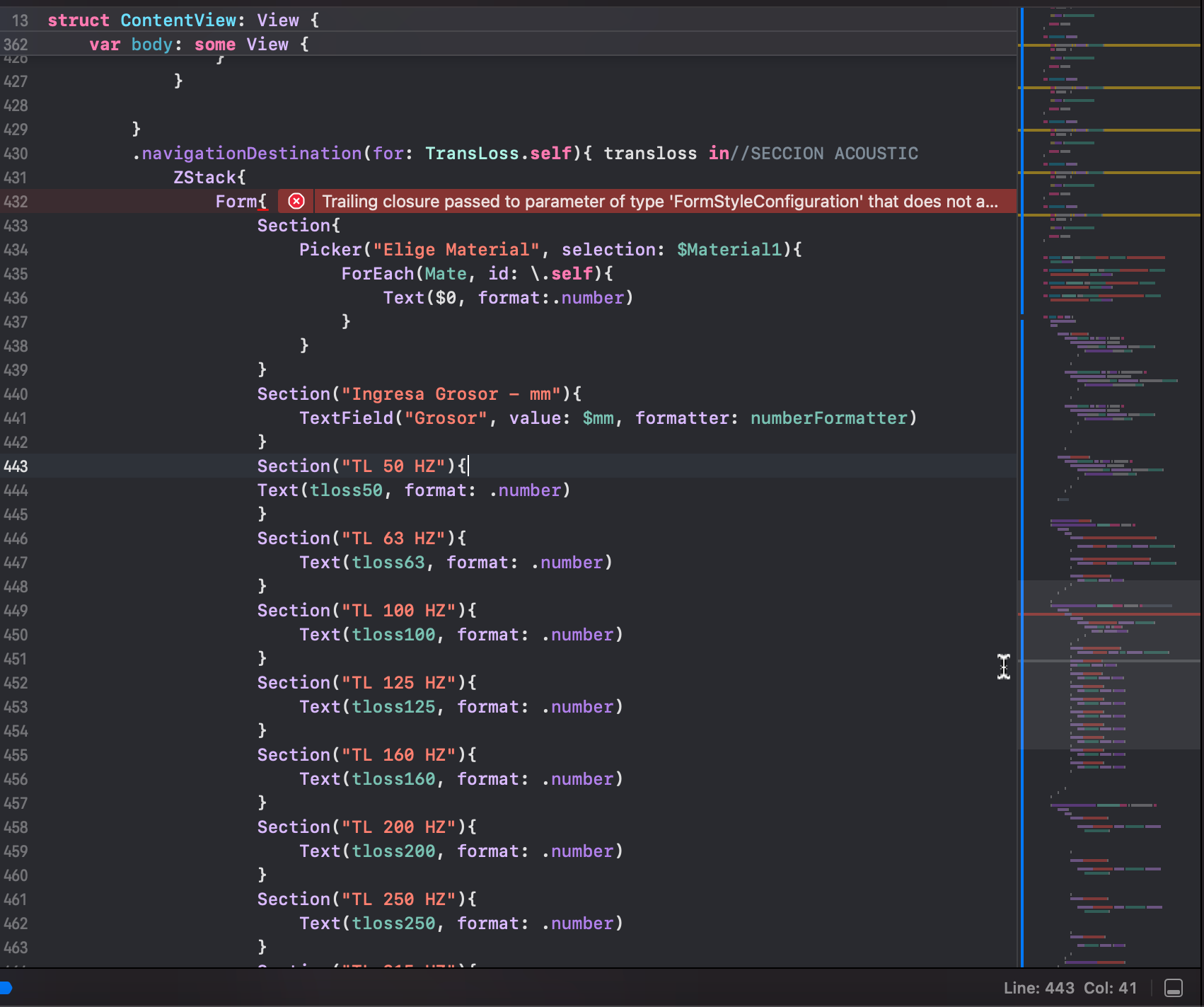Jump to sticky header 'var body: some View'
The width and height of the screenshot is (1204, 1007).
click(x=199, y=45)
